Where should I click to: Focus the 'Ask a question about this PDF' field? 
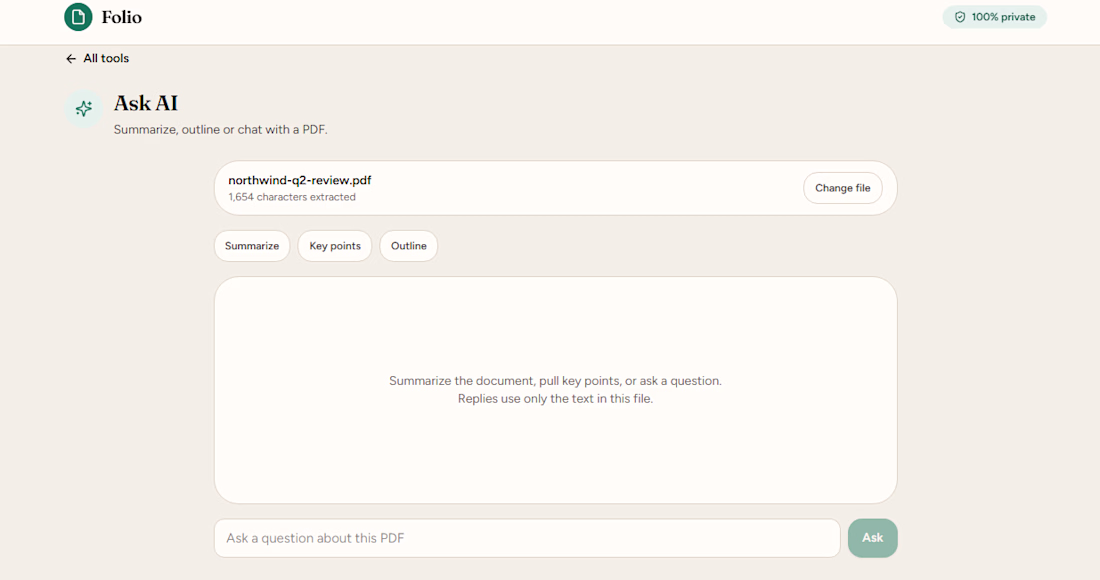[527, 538]
